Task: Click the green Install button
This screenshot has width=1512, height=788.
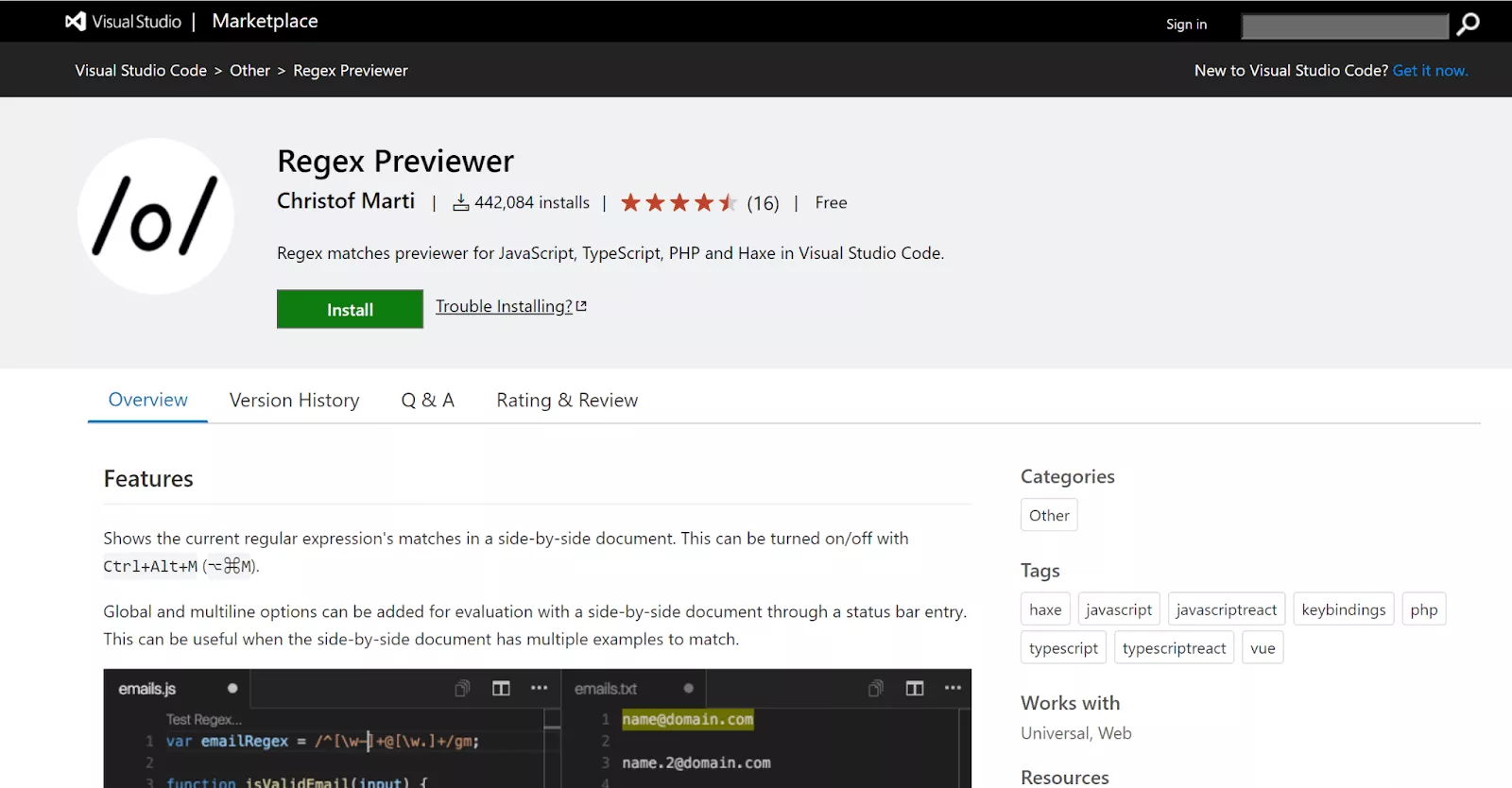Action: 350,309
